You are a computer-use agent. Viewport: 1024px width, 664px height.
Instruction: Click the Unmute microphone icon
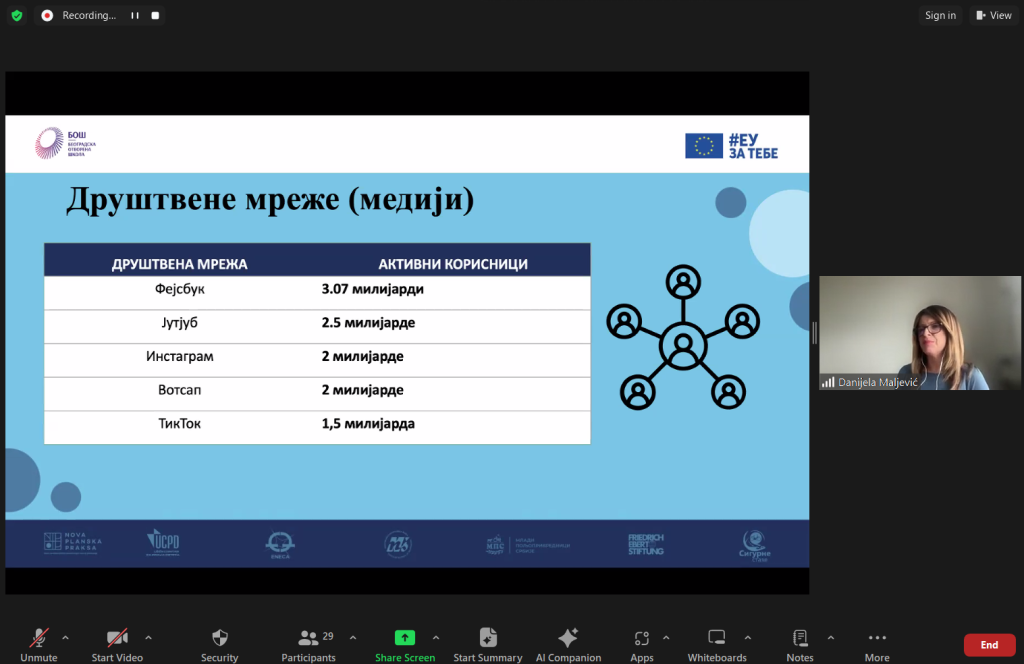pyautogui.click(x=39, y=637)
